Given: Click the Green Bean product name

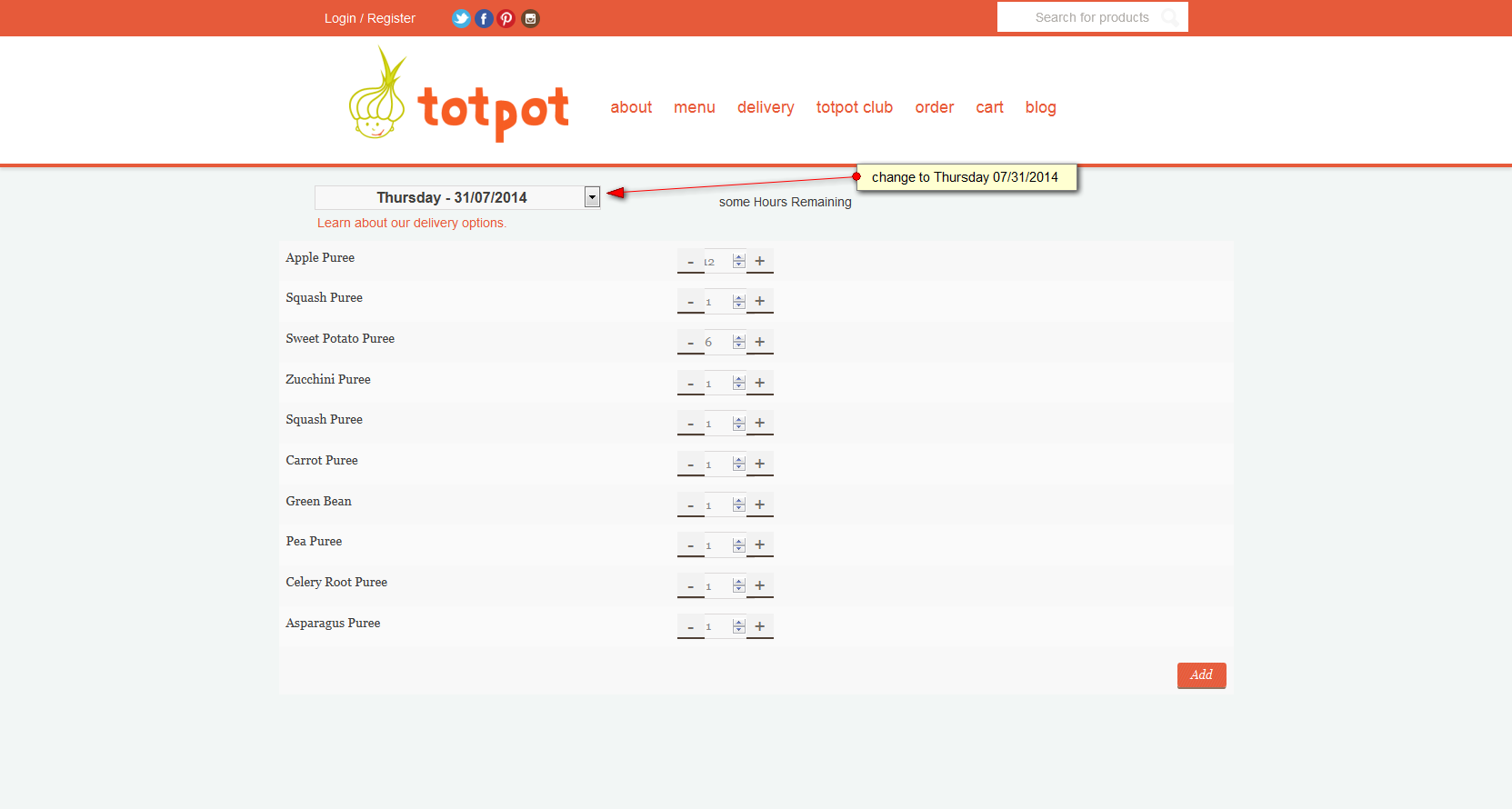Looking at the screenshot, I should [318, 502].
